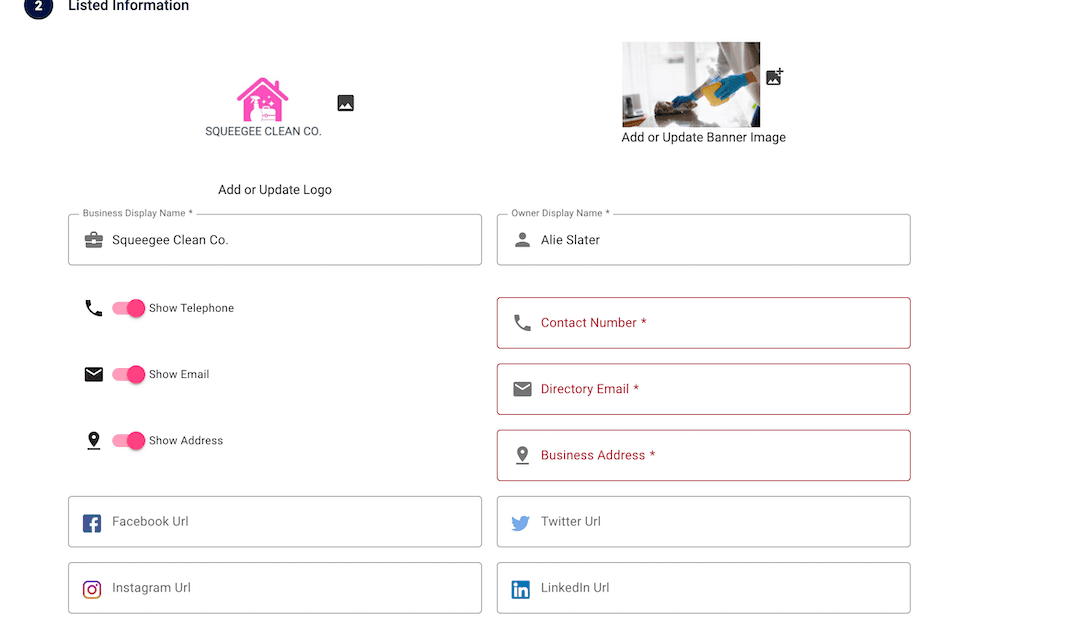The image size is (1080, 621).
Task: Select the Directory Email input
Action: point(703,389)
